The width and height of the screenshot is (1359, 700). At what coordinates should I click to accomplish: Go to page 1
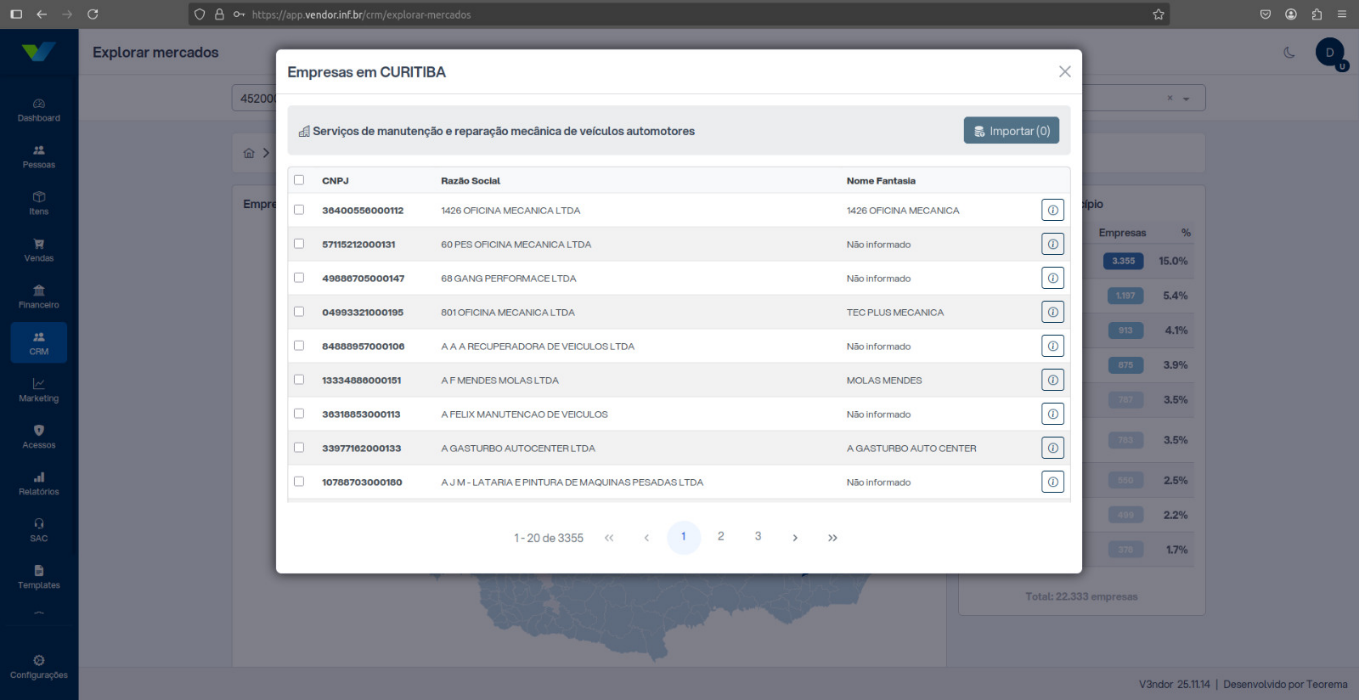(684, 537)
